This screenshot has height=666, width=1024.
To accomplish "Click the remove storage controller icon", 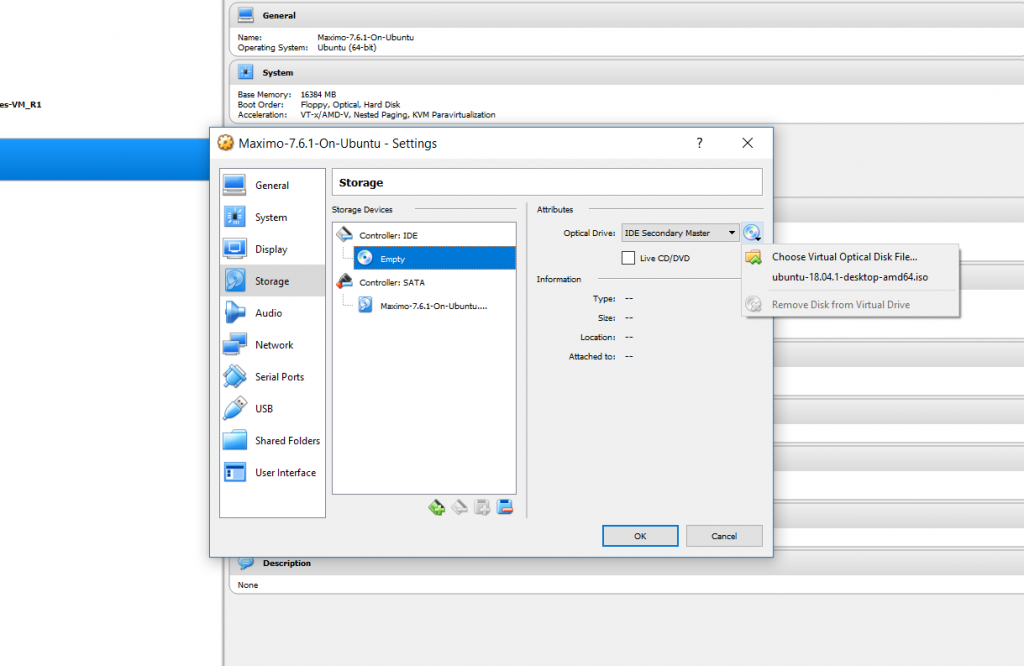I will click(460, 507).
